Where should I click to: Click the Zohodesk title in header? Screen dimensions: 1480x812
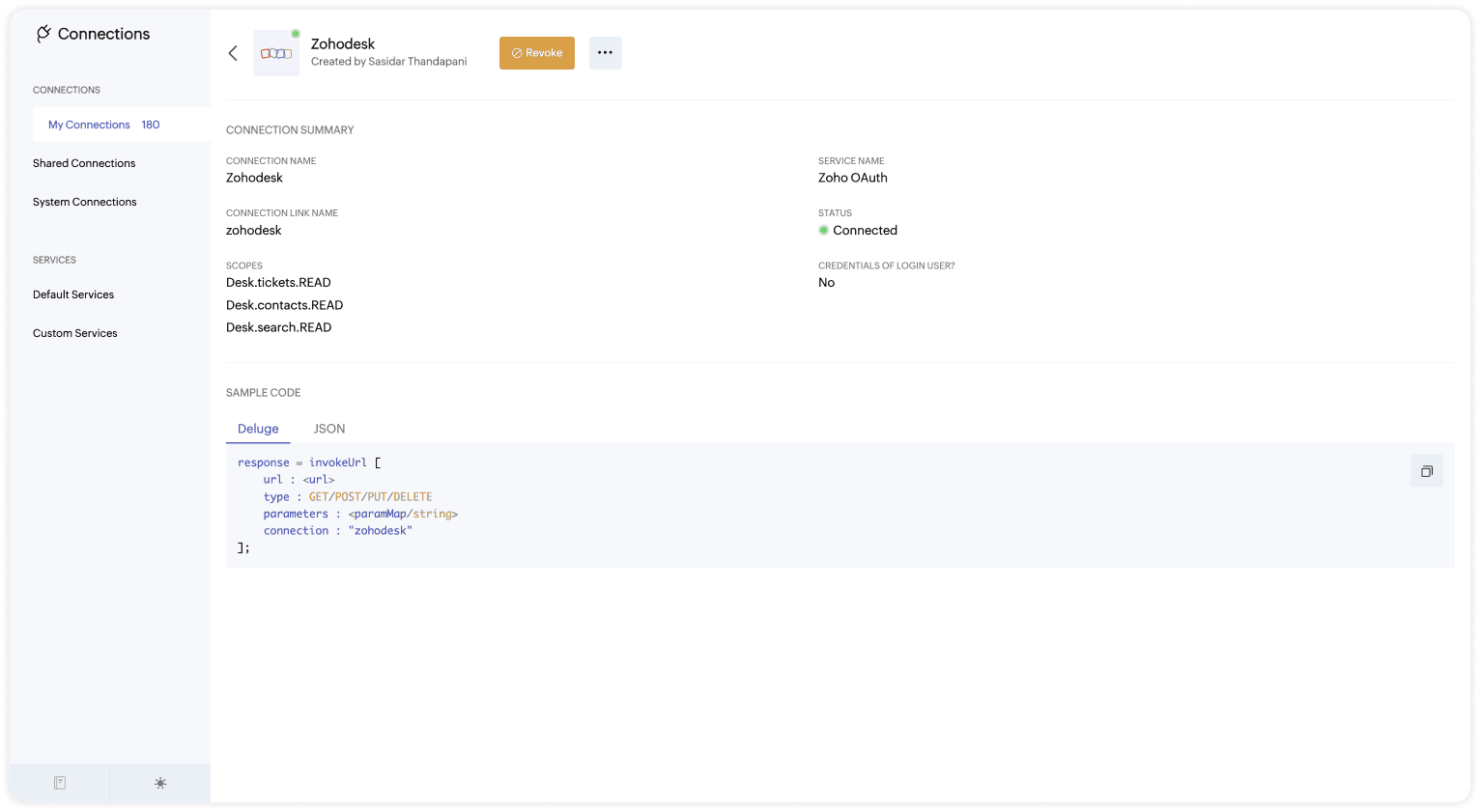343,44
